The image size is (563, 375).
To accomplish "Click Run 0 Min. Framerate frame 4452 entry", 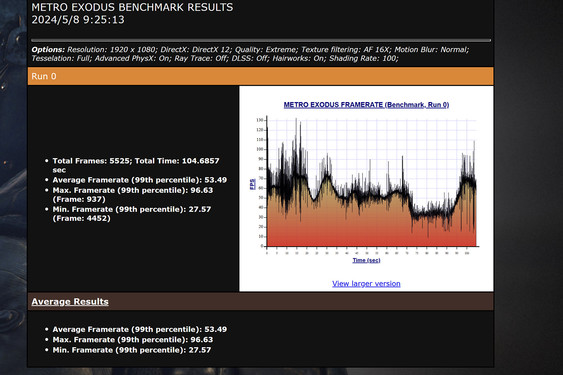I will (x=132, y=214).
